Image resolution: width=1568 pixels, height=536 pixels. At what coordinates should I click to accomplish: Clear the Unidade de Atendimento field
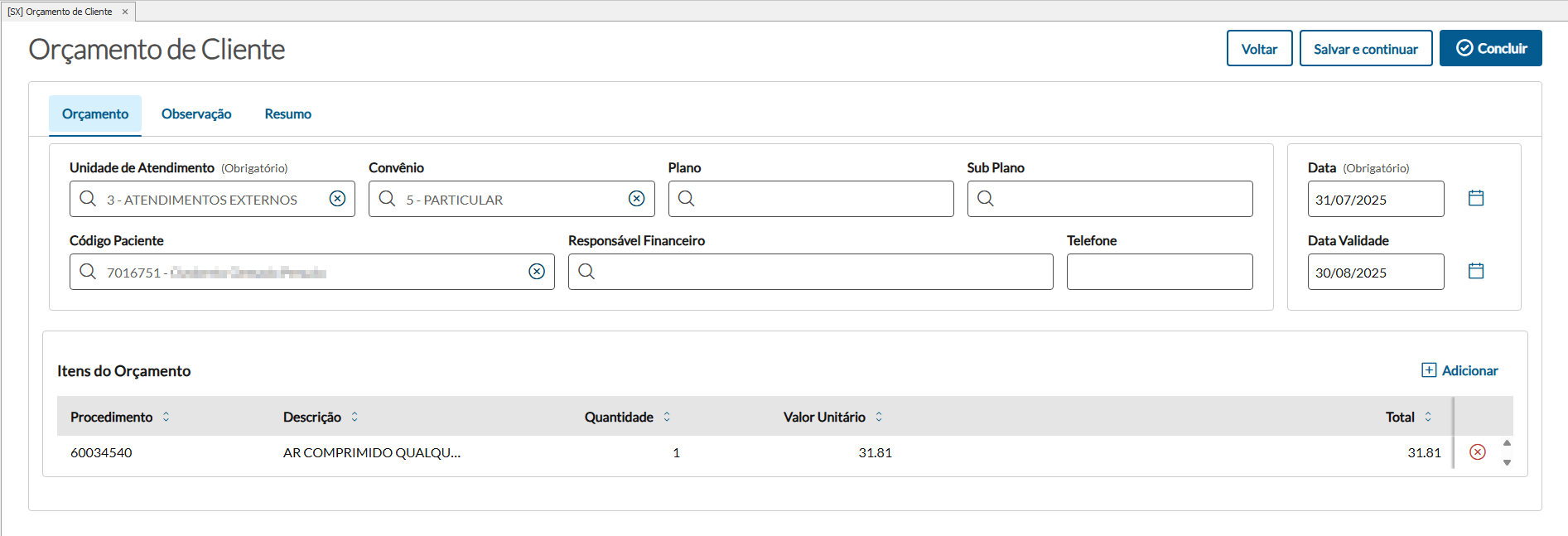(x=337, y=199)
